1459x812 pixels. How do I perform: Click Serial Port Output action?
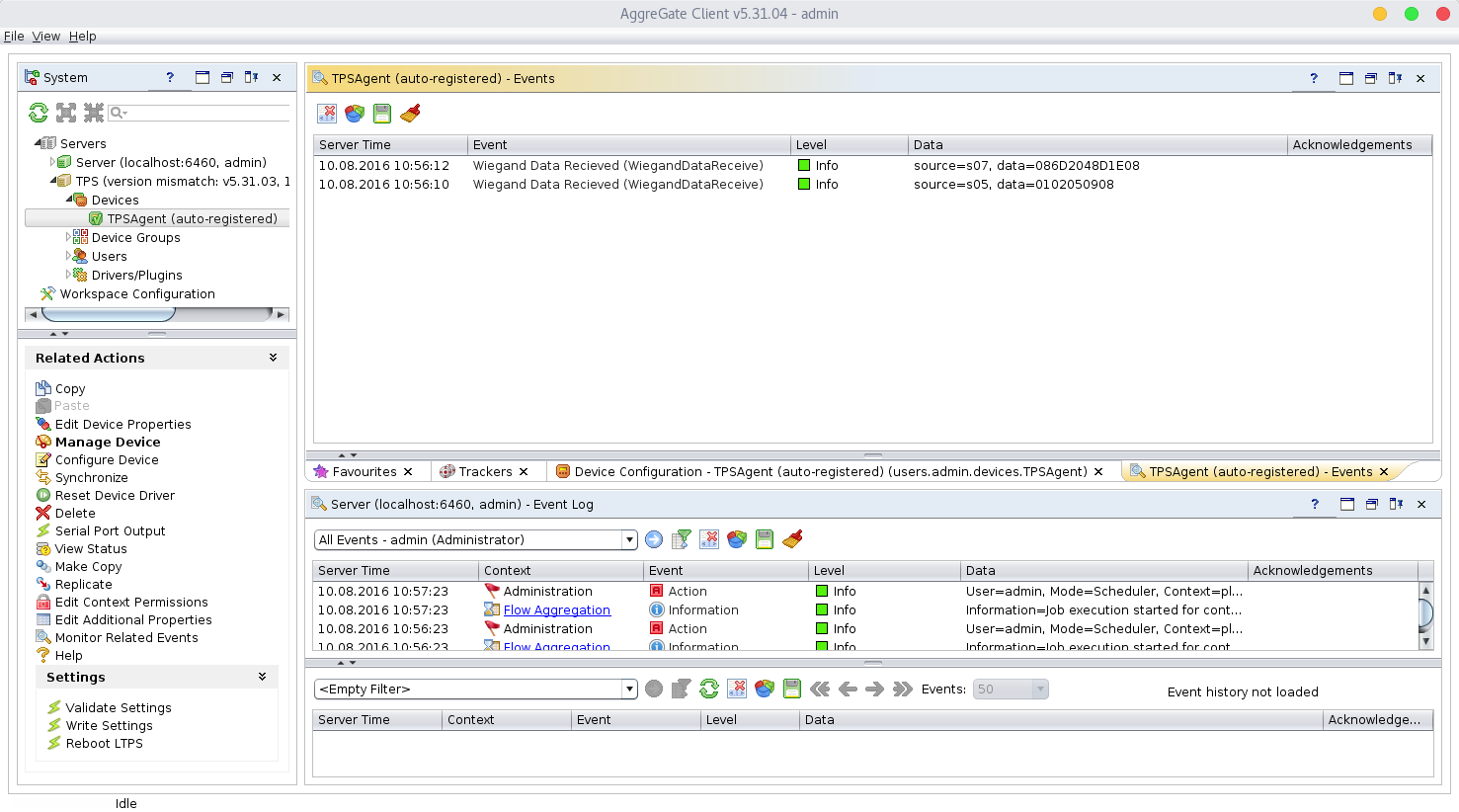point(110,531)
